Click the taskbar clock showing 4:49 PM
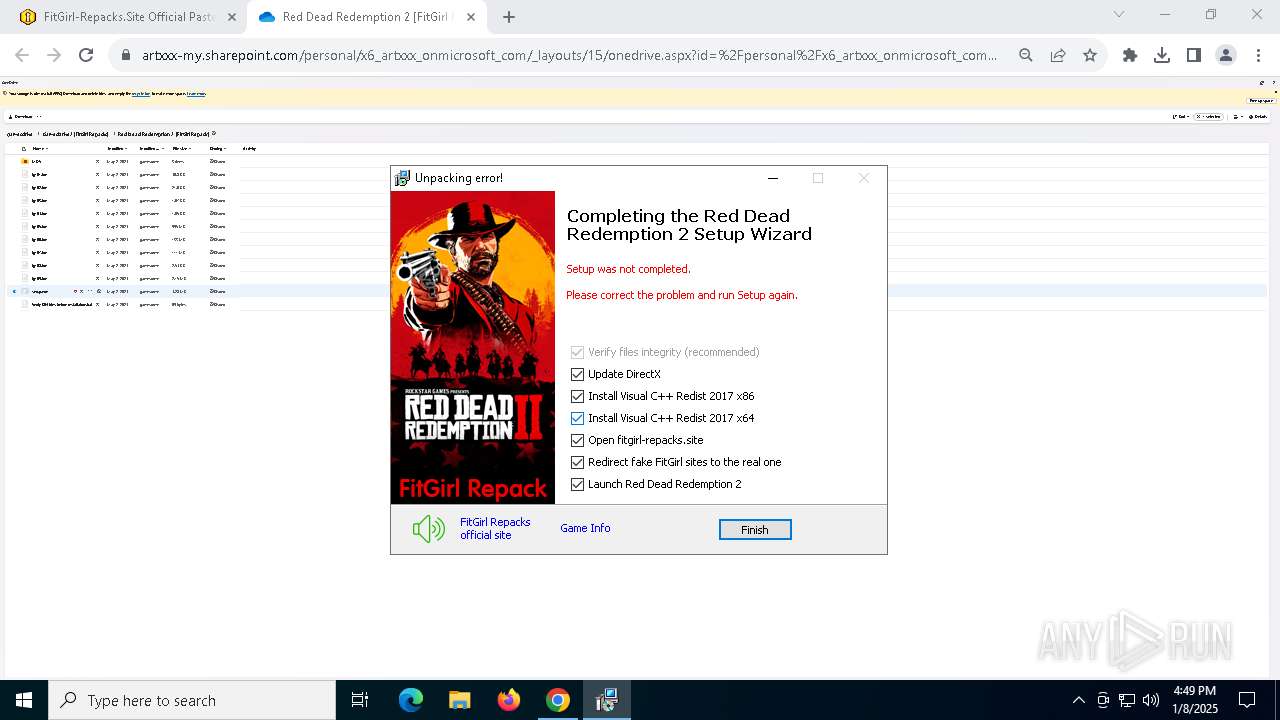The height and width of the screenshot is (720, 1280). pyautogui.click(x=1195, y=700)
